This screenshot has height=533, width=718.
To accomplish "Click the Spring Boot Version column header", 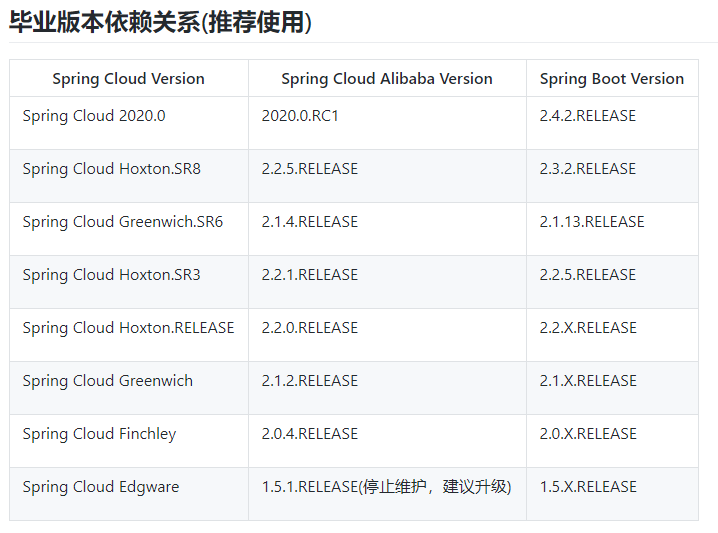I will point(612,78).
